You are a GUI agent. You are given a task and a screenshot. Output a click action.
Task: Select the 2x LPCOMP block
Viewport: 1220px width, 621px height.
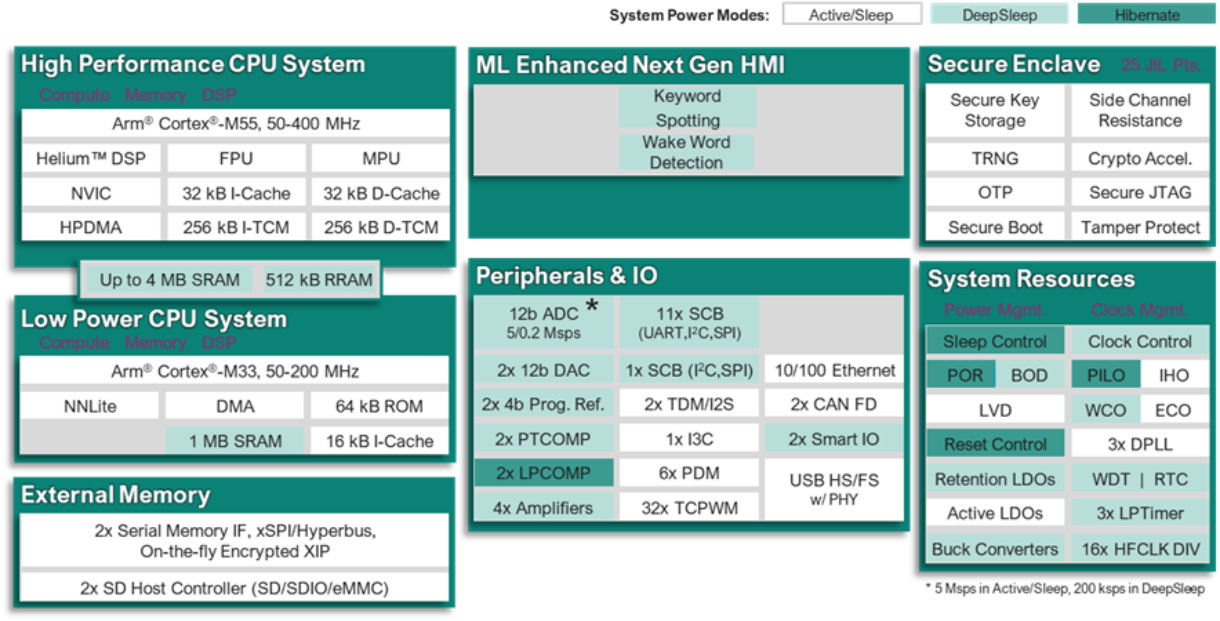[544, 473]
